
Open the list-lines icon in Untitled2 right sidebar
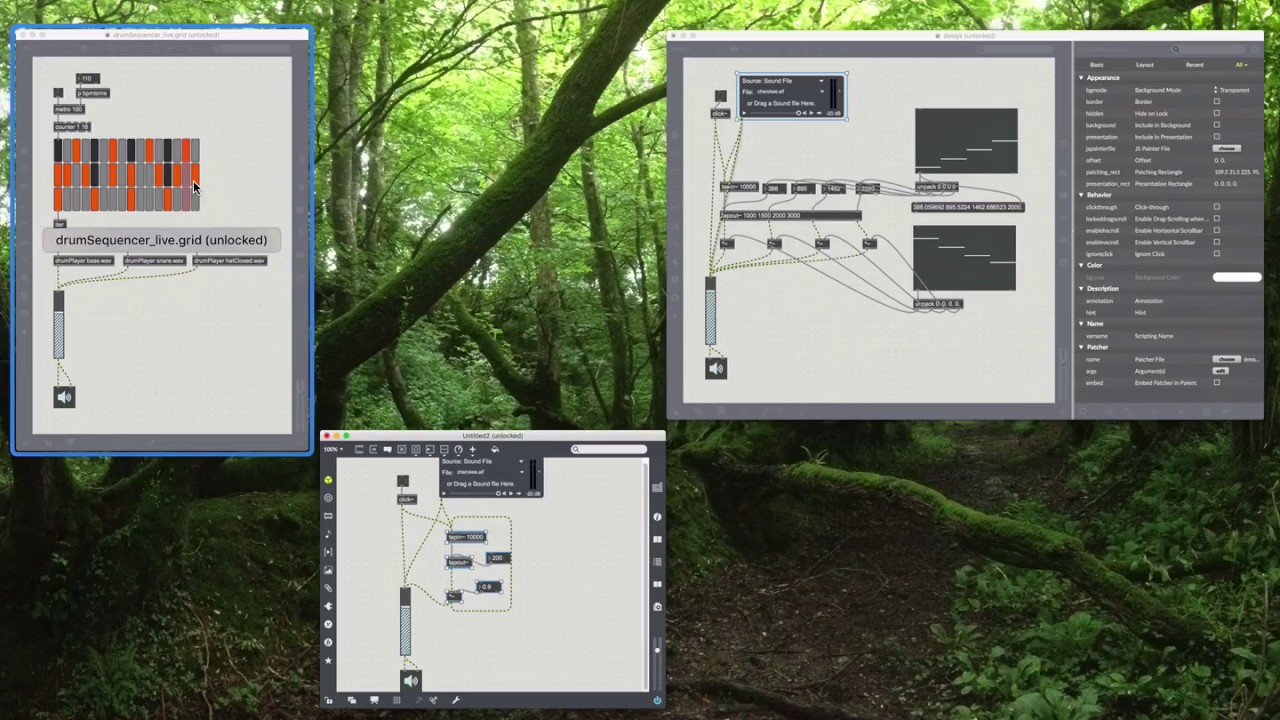pos(657,562)
